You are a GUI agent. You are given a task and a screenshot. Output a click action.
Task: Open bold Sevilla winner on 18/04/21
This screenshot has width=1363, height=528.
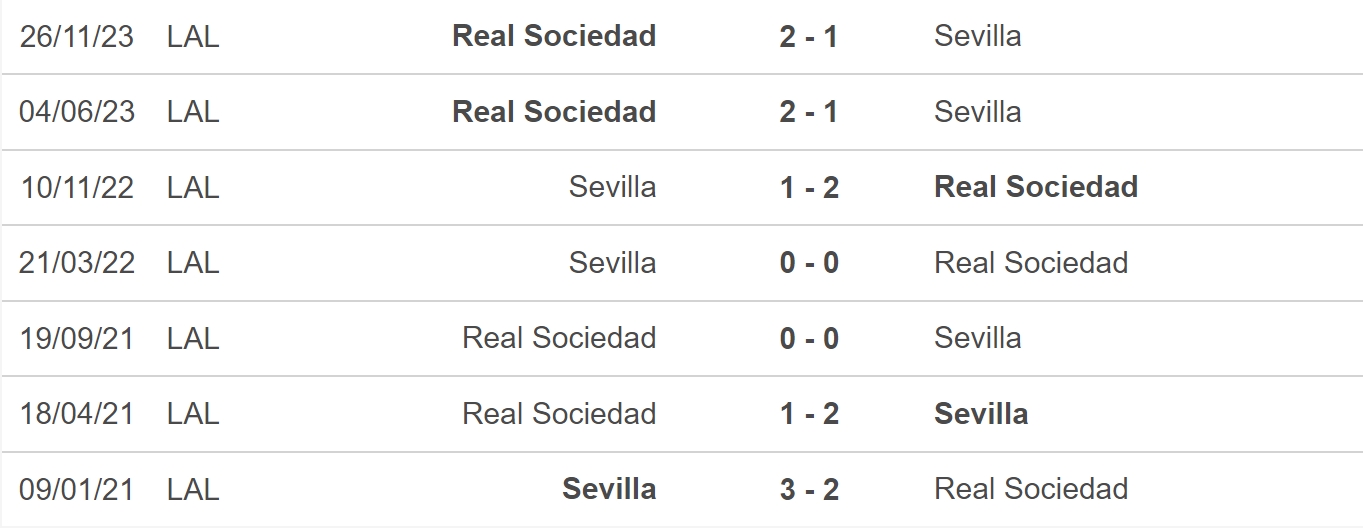(981, 414)
